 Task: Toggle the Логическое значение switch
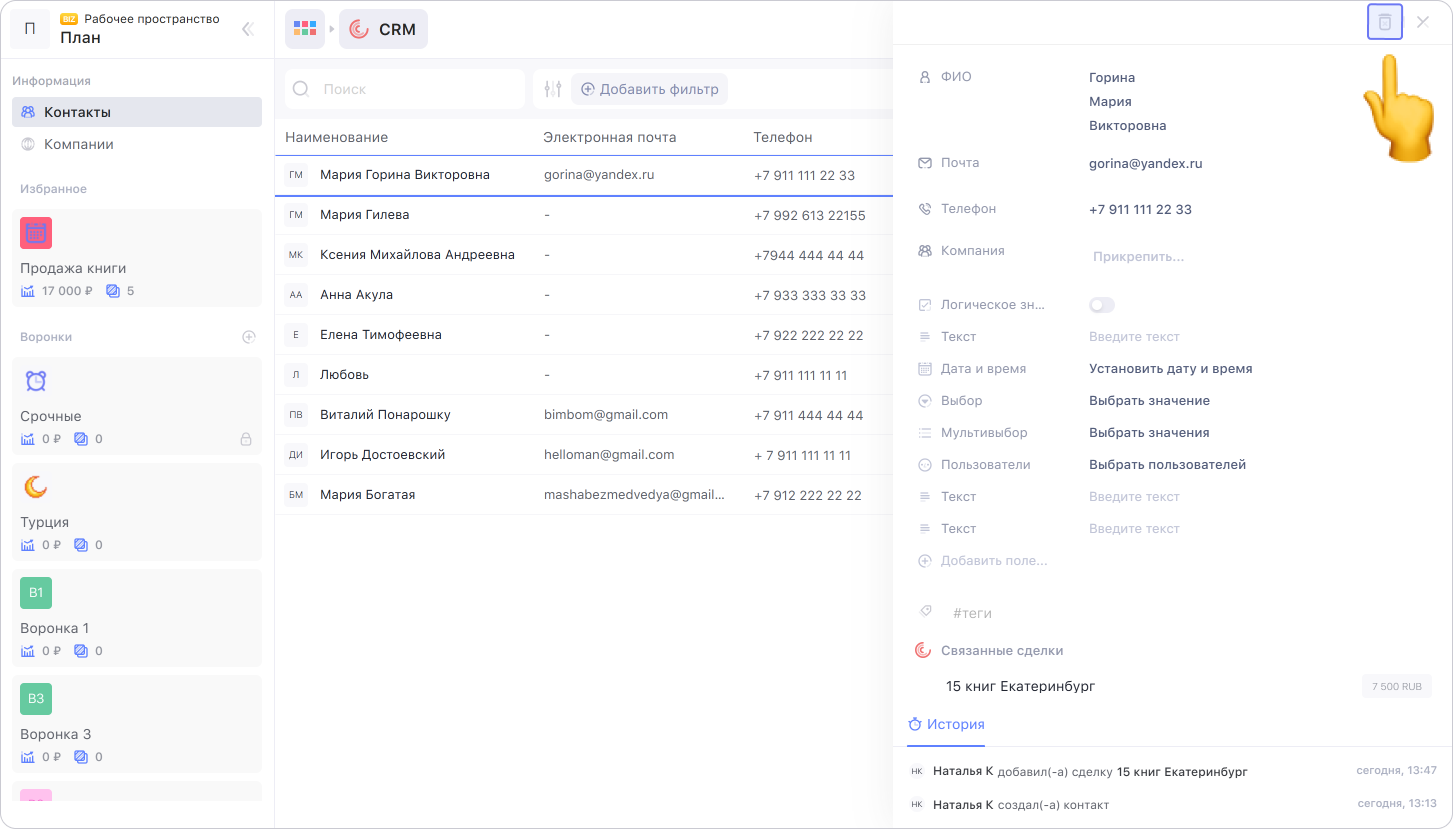point(1101,305)
